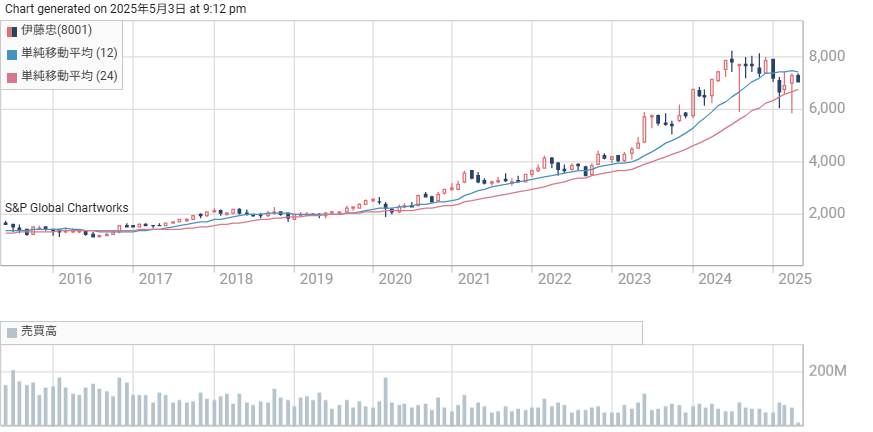873x432 pixels.
Task: Click the 2016 x-axis label
Action: (x=75, y=278)
